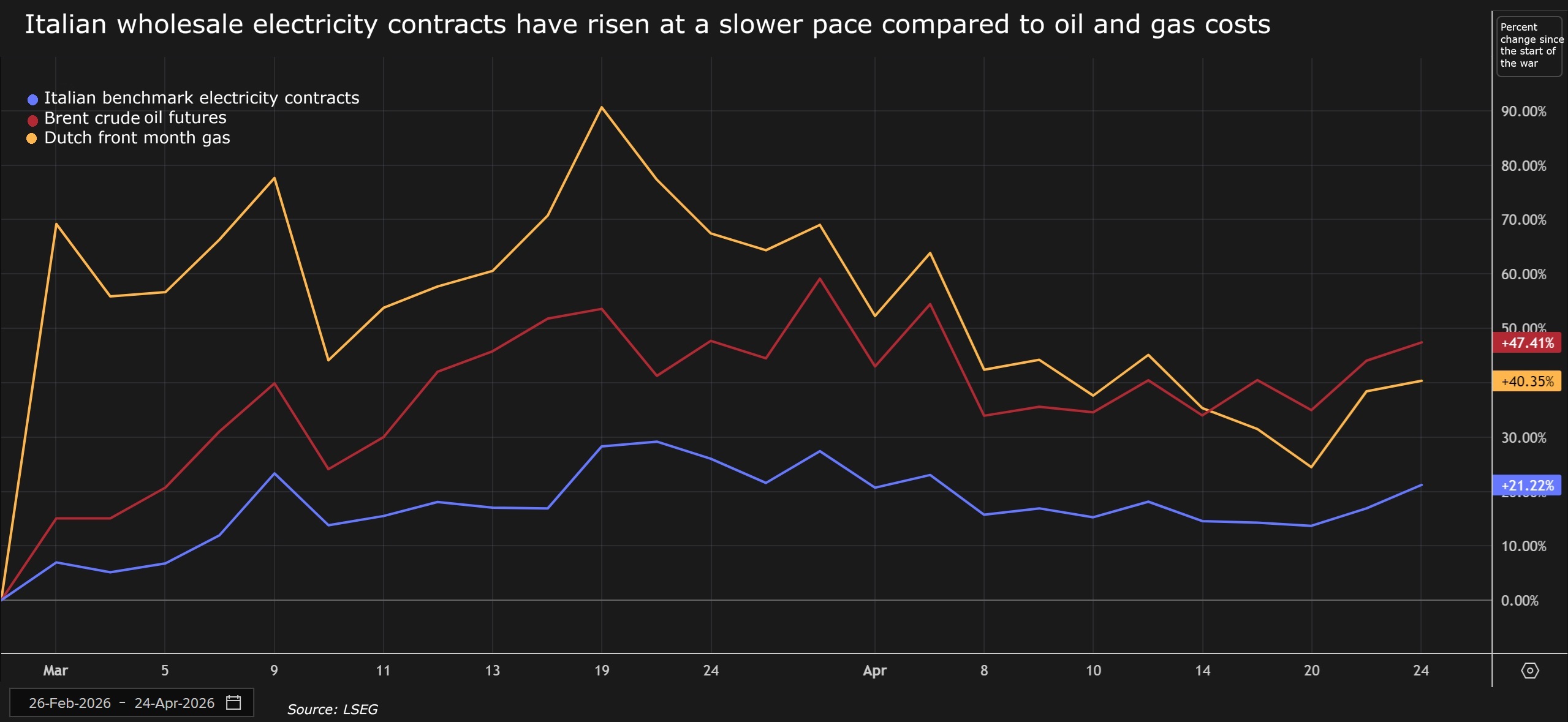Viewport: 1568px width, 722px height.
Task: Click the orange Dutch gas legend dot
Action: tap(32, 139)
